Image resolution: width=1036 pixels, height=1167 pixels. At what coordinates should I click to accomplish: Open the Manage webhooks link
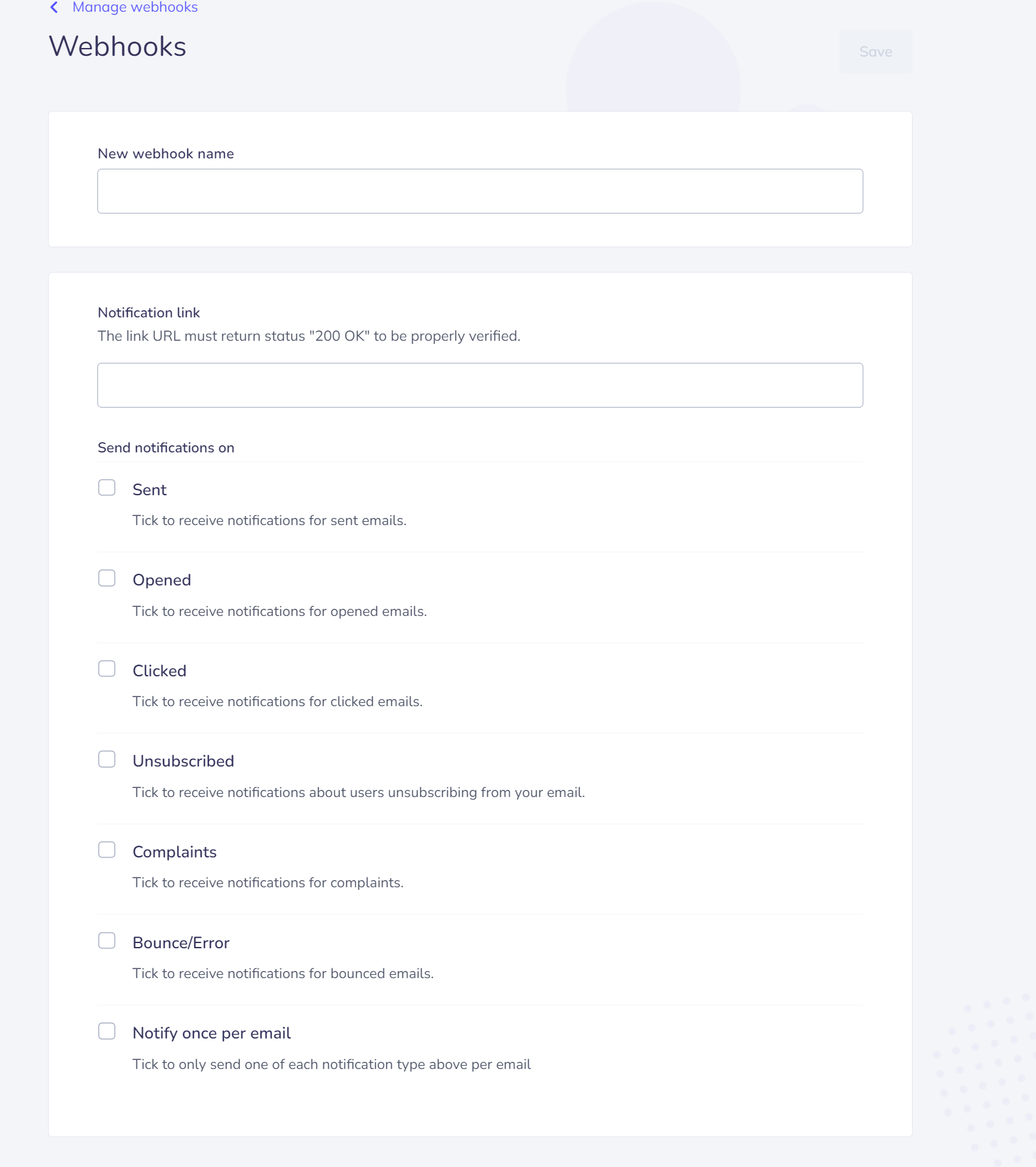[135, 7]
